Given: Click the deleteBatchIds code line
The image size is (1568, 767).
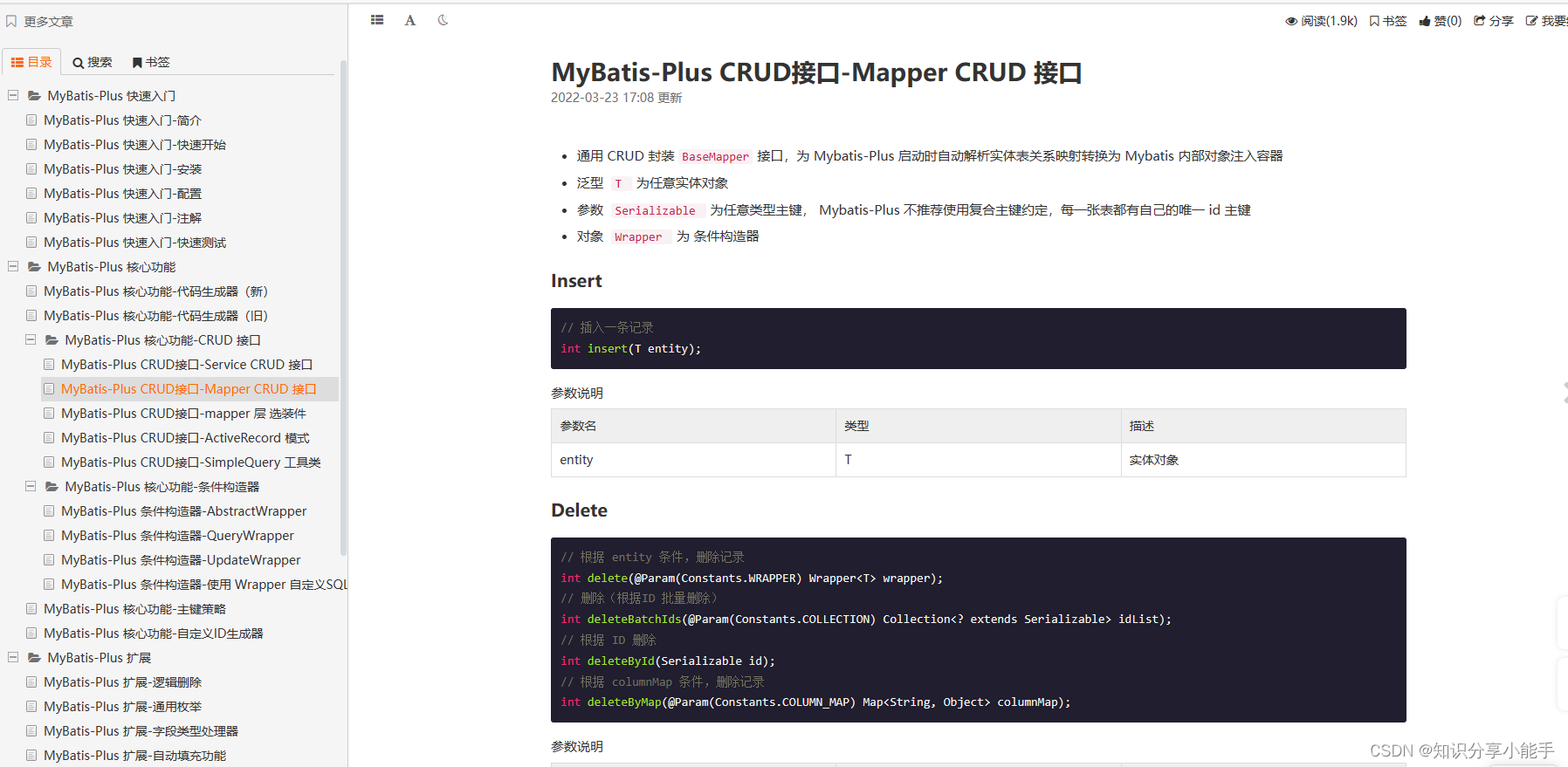Looking at the screenshot, I should [866, 619].
